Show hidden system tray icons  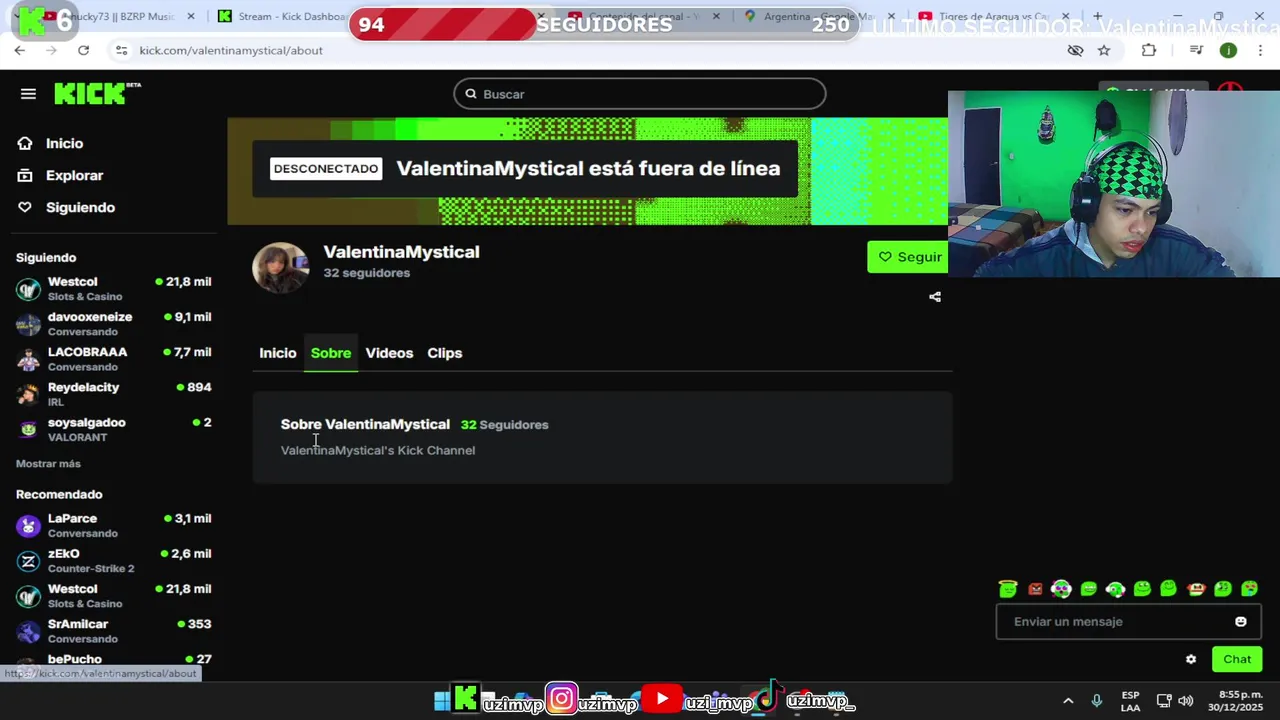click(1068, 701)
